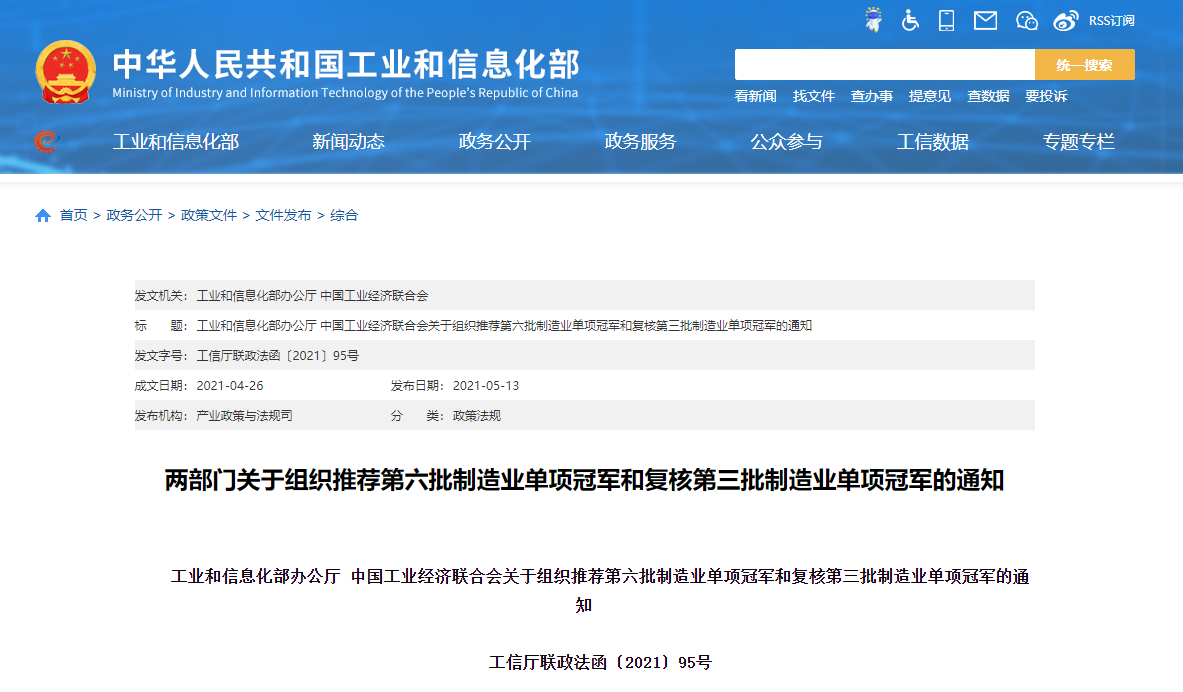Screen dimensions: 1183x692
Task: Click the 查数据 quick link
Action: click(988, 96)
